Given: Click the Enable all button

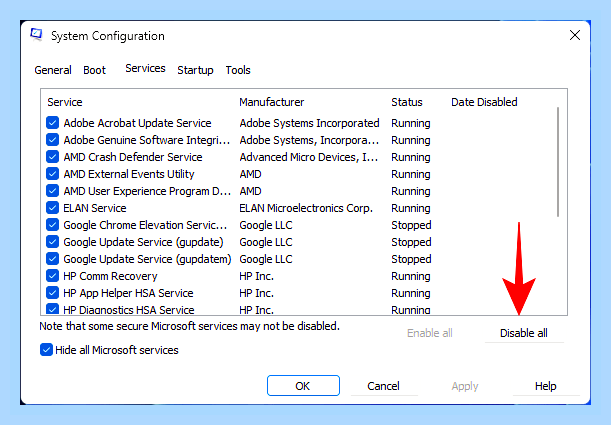Looking at the screenshot, I should [429, 333].
